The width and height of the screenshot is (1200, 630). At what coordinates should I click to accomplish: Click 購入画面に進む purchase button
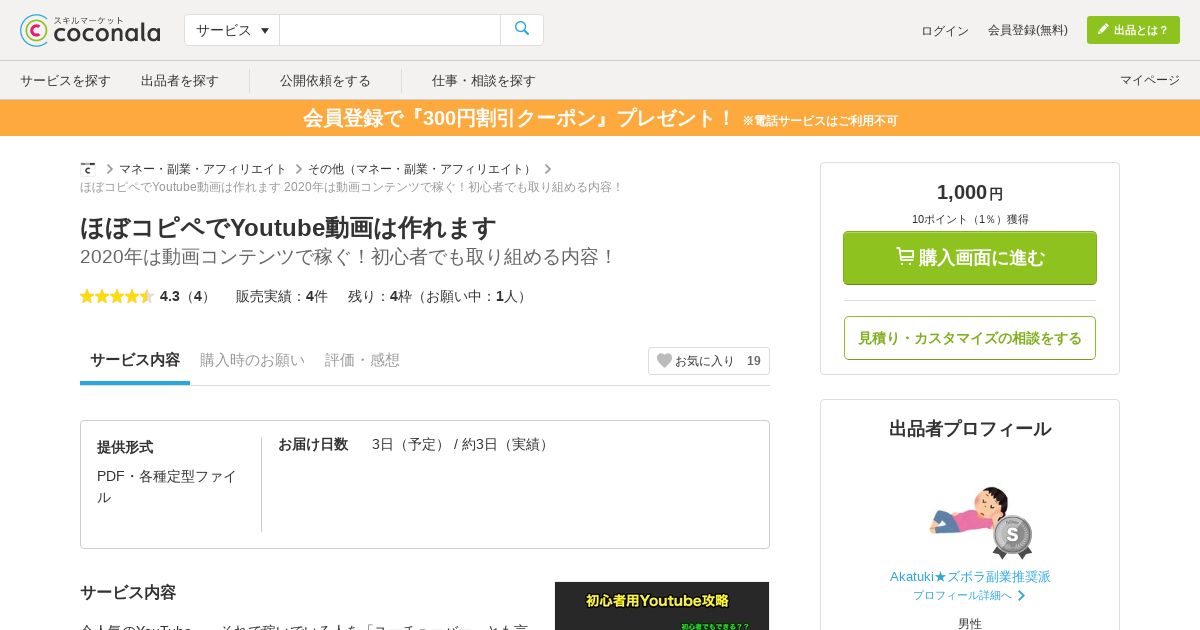pos(970,258)
